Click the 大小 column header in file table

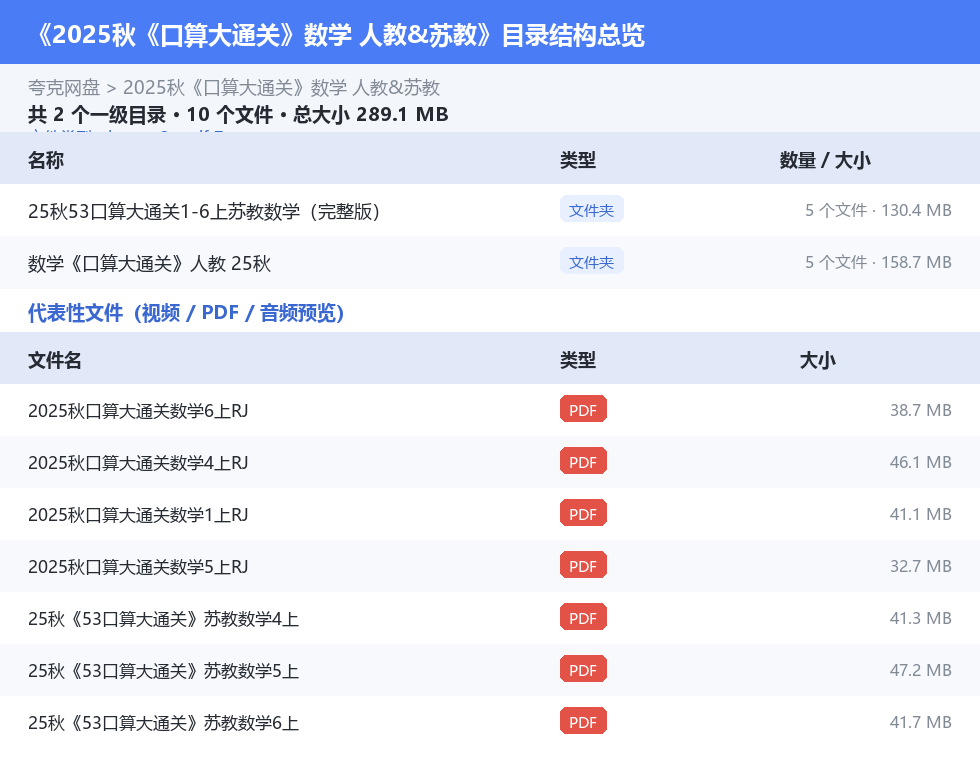(x=817, y=360)
